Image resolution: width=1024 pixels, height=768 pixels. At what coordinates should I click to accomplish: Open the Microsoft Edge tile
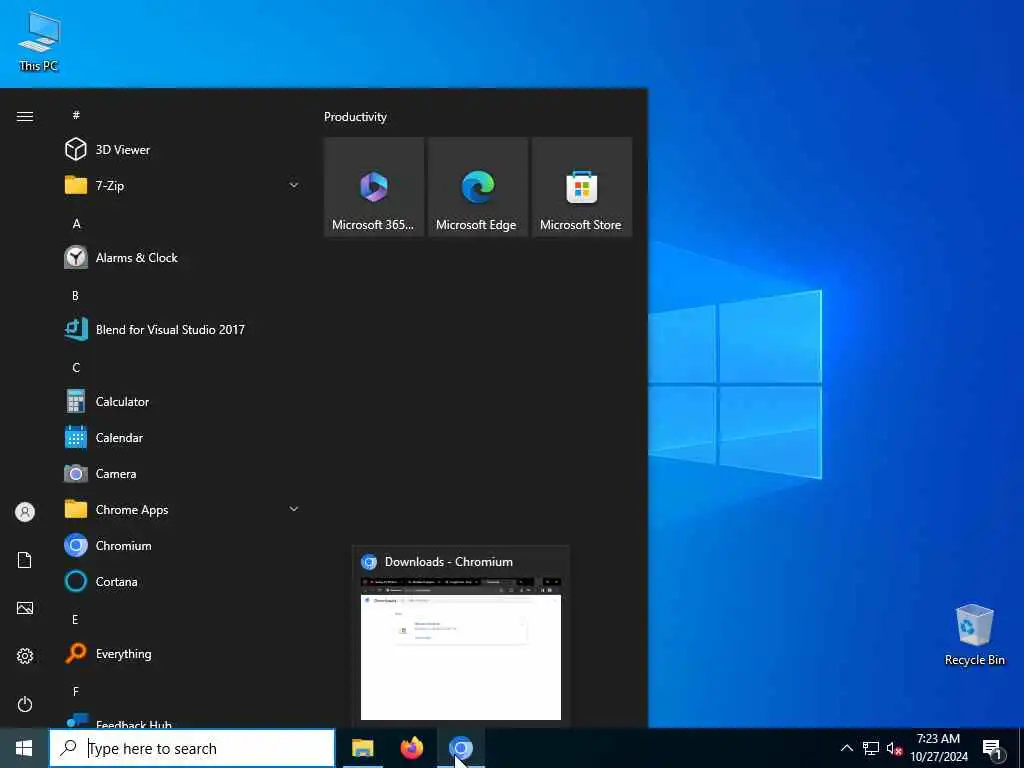478,187
